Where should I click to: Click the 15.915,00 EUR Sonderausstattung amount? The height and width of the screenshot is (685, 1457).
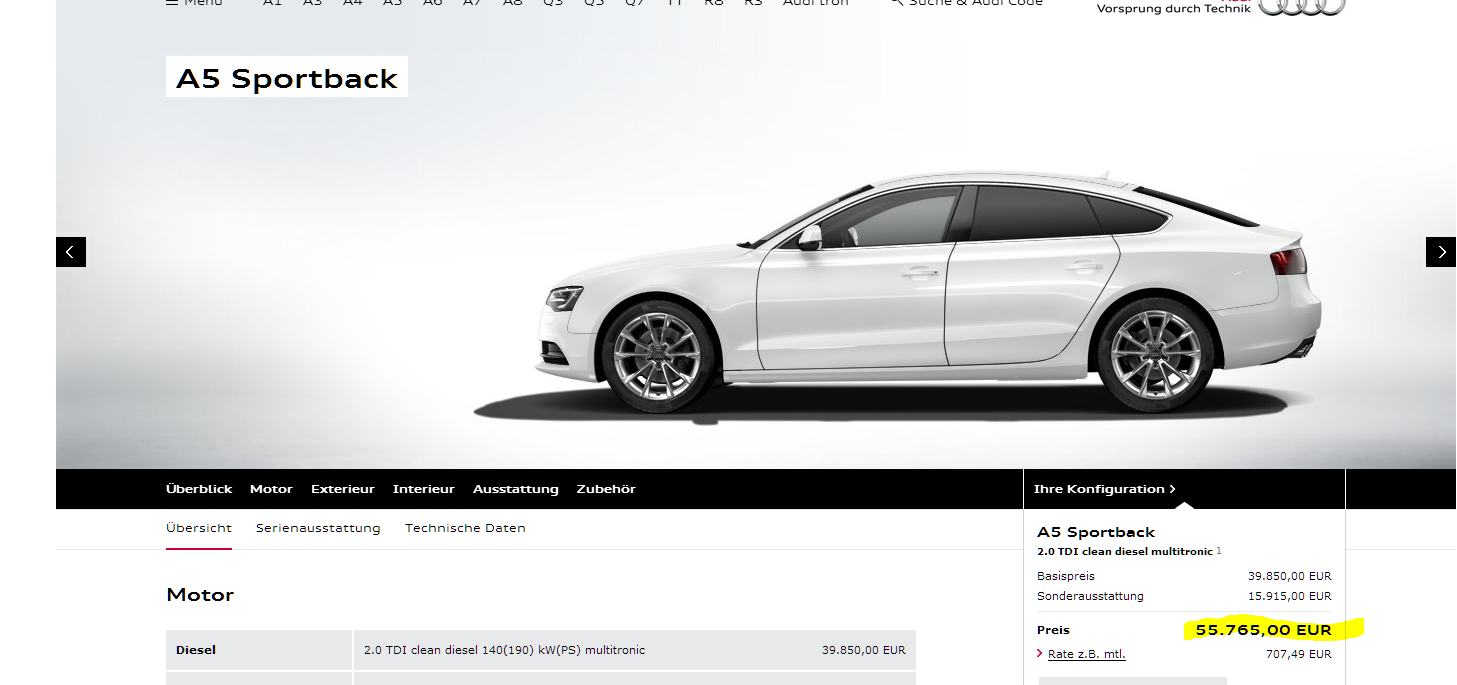click(1290, 596)
